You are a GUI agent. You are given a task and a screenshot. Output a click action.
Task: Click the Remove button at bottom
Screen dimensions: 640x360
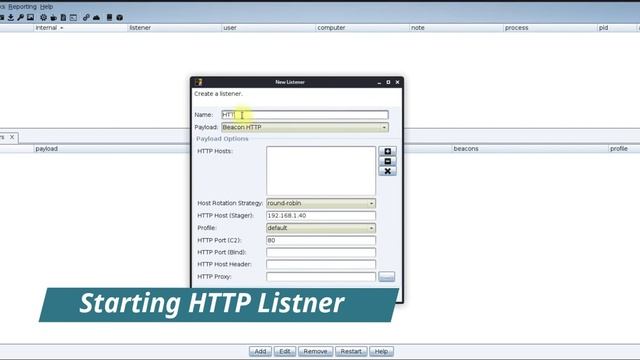[316, 351]
